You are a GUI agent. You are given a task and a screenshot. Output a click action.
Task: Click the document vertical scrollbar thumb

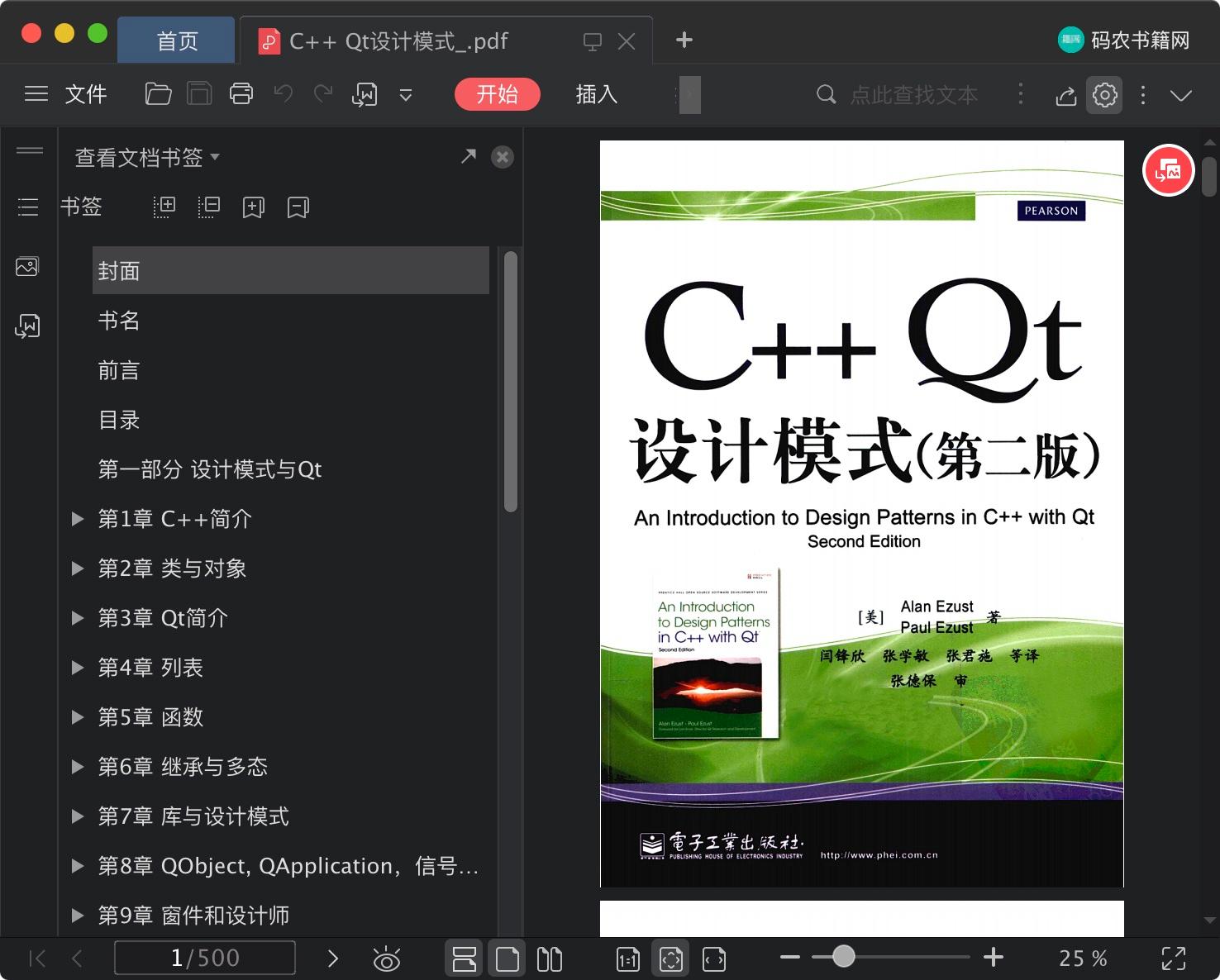tap(1209, 177)
